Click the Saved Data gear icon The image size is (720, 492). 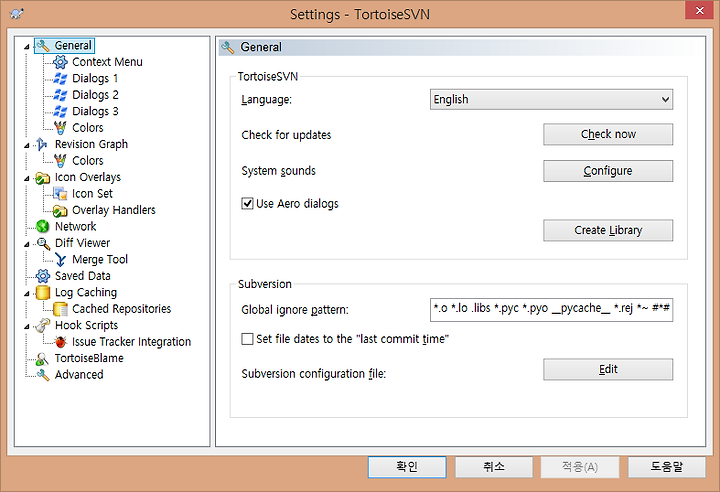pos(43,276)
